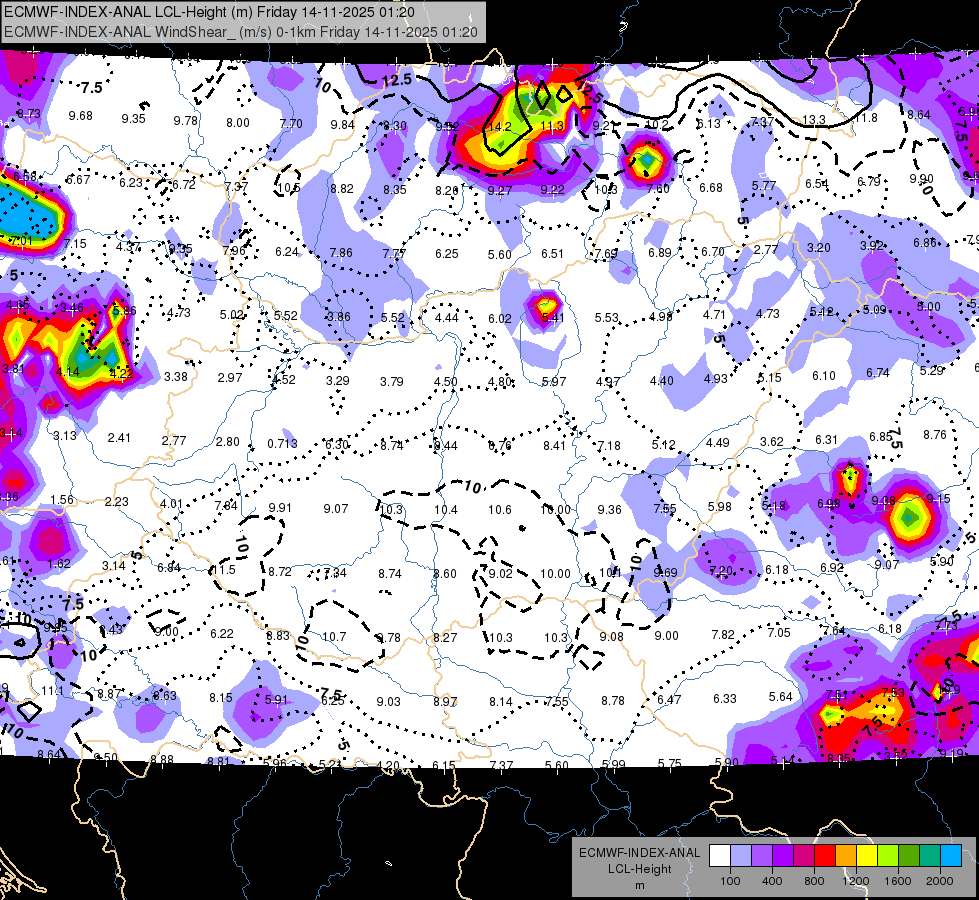Select the orange legend color swatch
979x900 pixels.
[846, 856]
